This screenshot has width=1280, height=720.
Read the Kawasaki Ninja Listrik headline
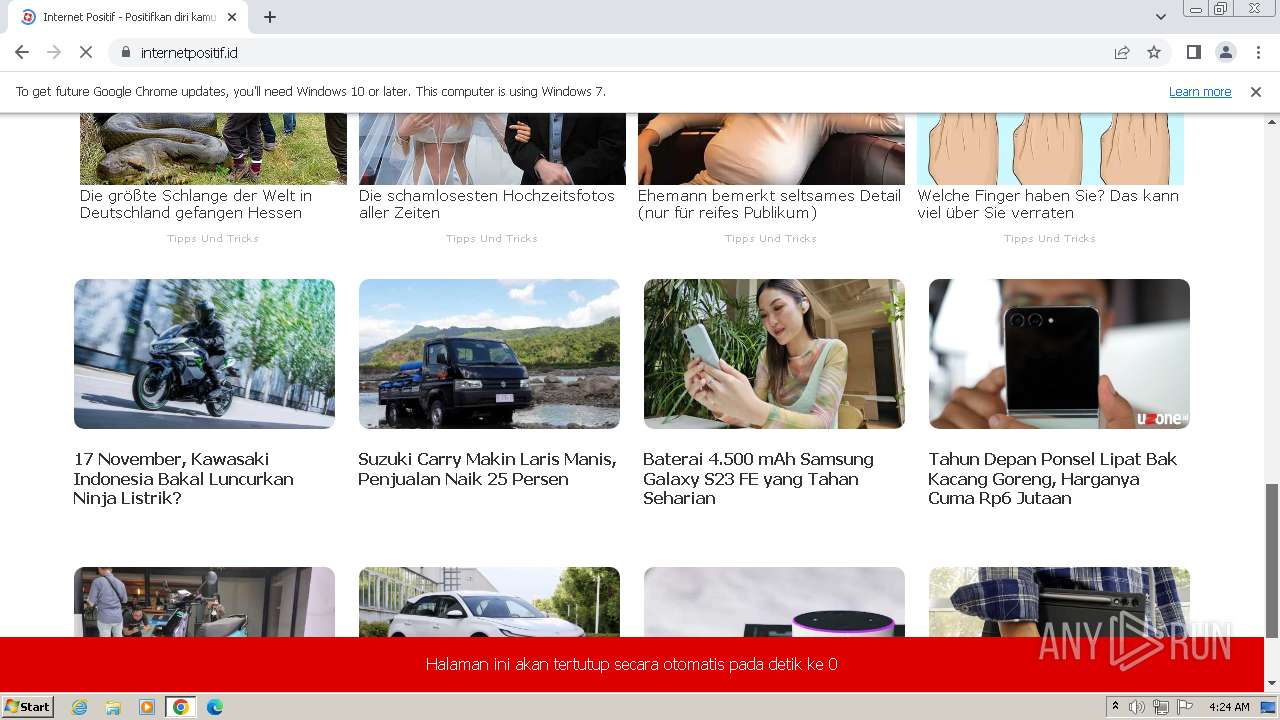click(x=184, y=478)
